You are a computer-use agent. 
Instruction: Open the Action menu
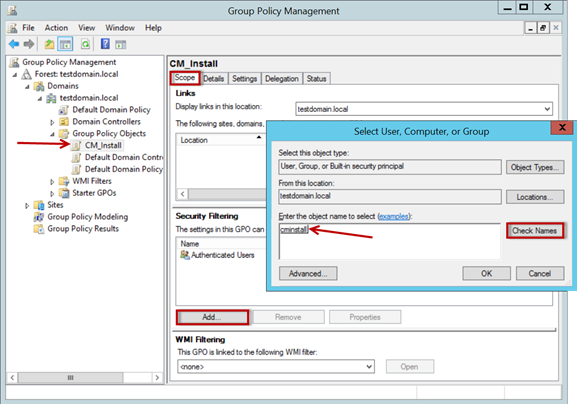56,28
